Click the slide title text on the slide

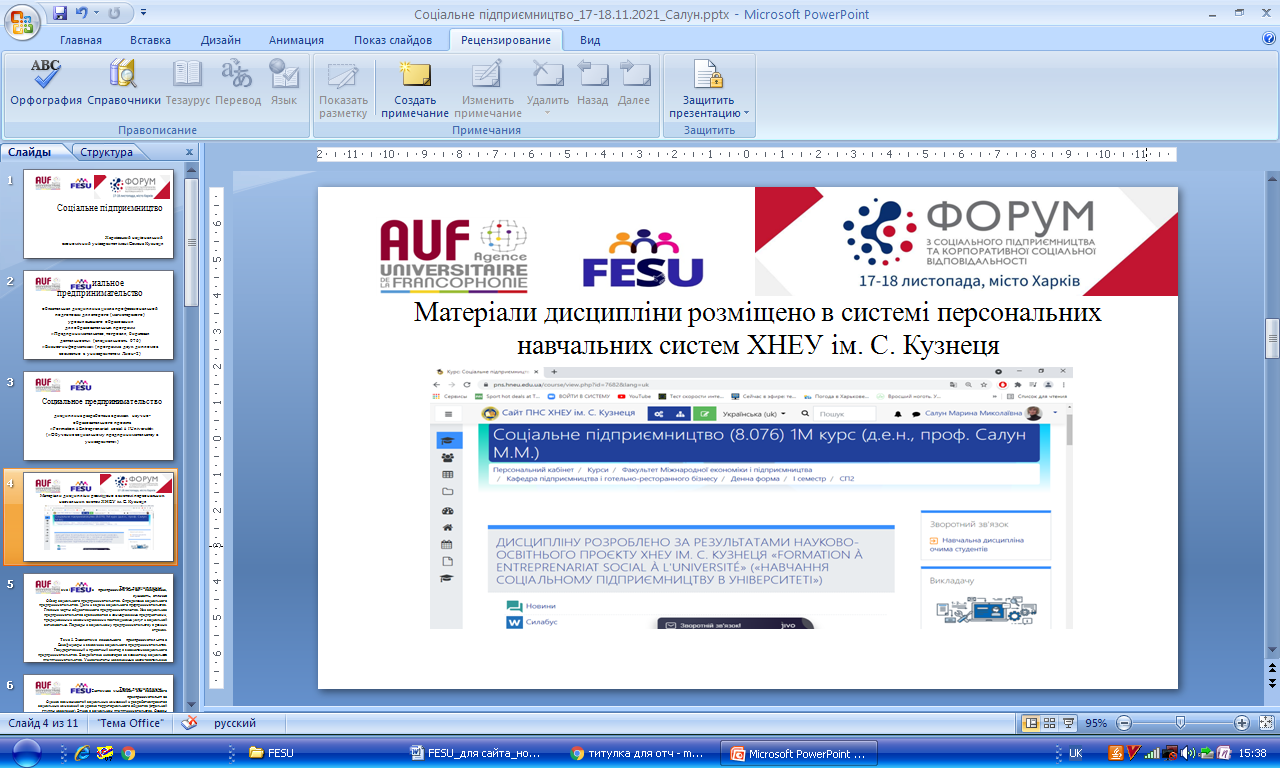pos(759,329)
